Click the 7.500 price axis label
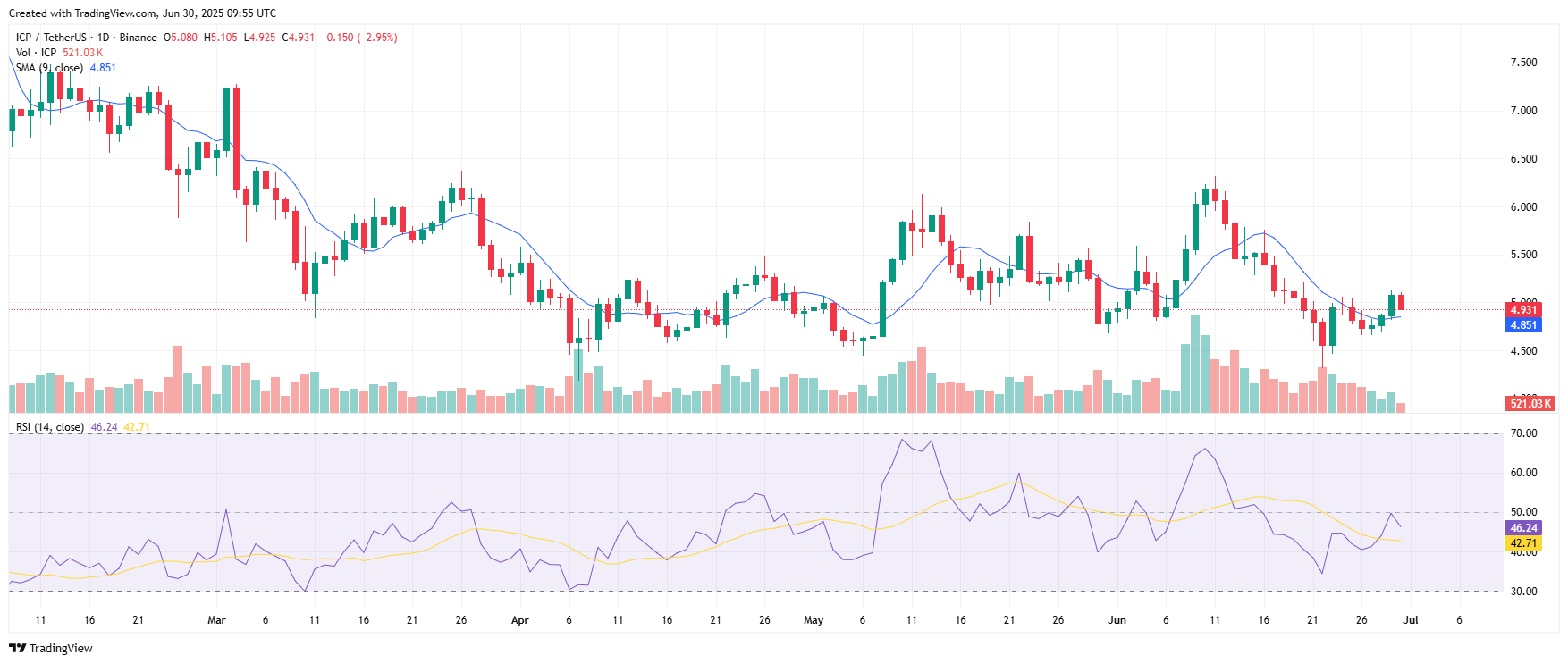The image size is (1568, 664). click(x=1523, y=63)
